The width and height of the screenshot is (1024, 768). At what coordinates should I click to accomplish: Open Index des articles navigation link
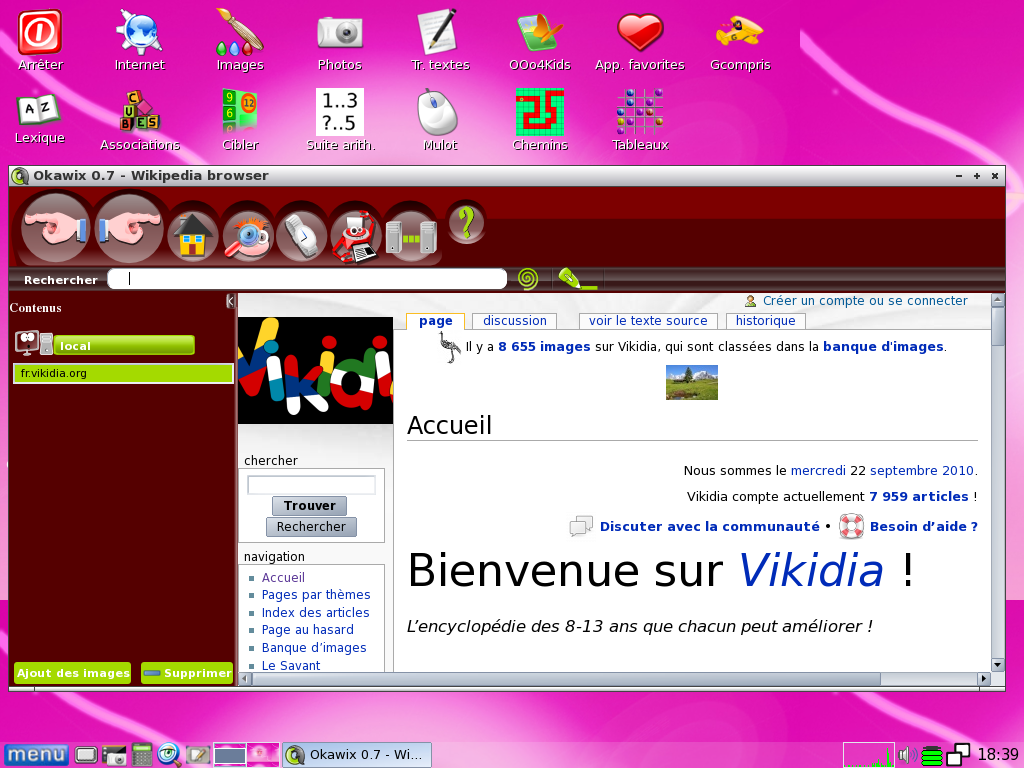315,613
